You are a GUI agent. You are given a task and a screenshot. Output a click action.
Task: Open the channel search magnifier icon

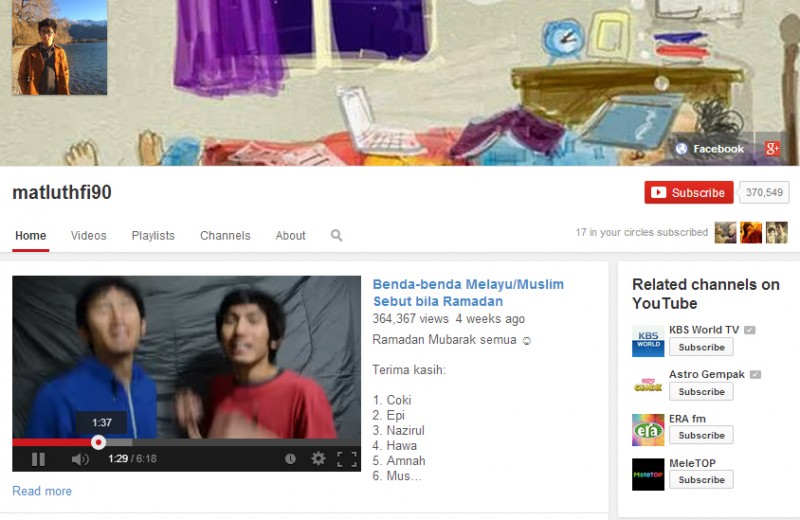coord(336,236)
